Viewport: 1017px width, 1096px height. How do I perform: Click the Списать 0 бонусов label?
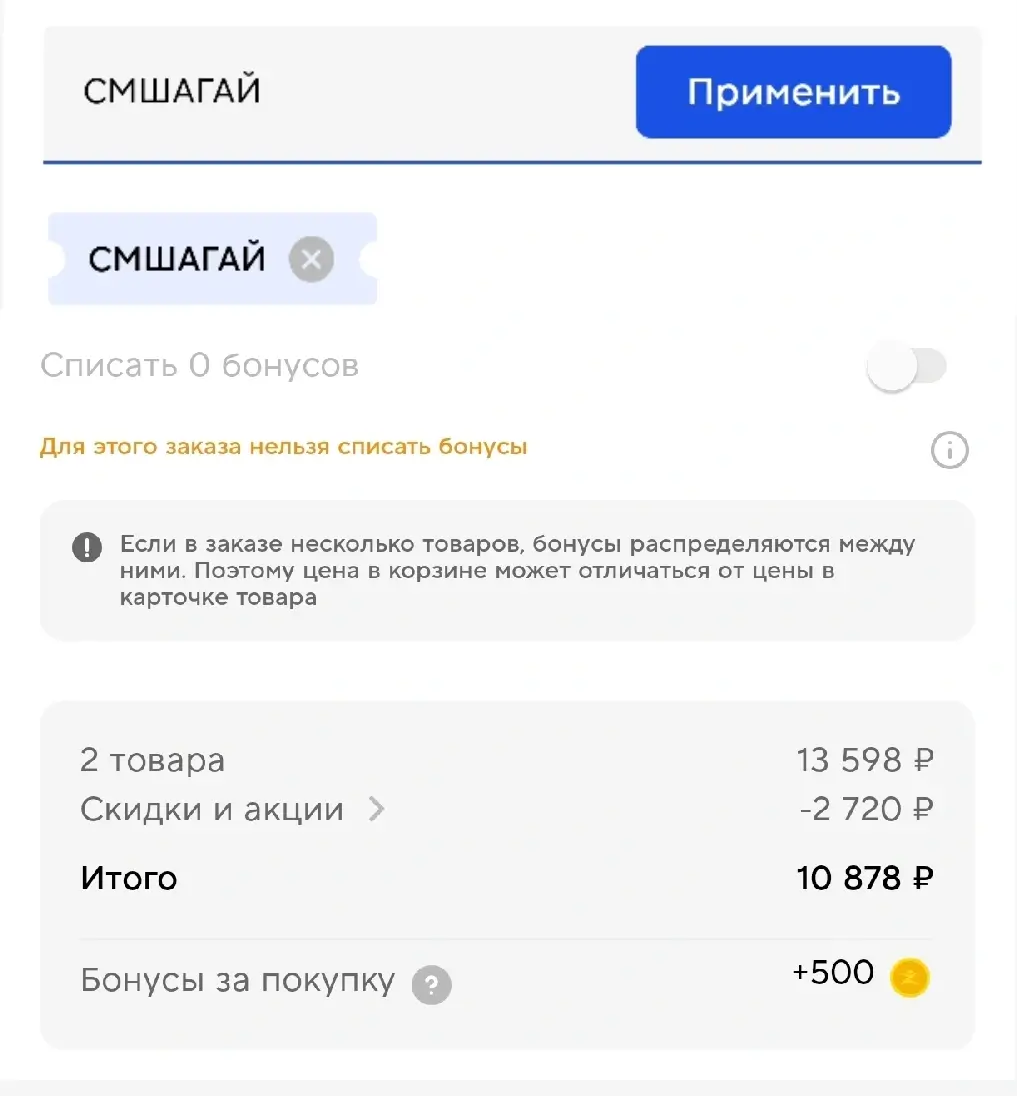[x=199, y=366]
